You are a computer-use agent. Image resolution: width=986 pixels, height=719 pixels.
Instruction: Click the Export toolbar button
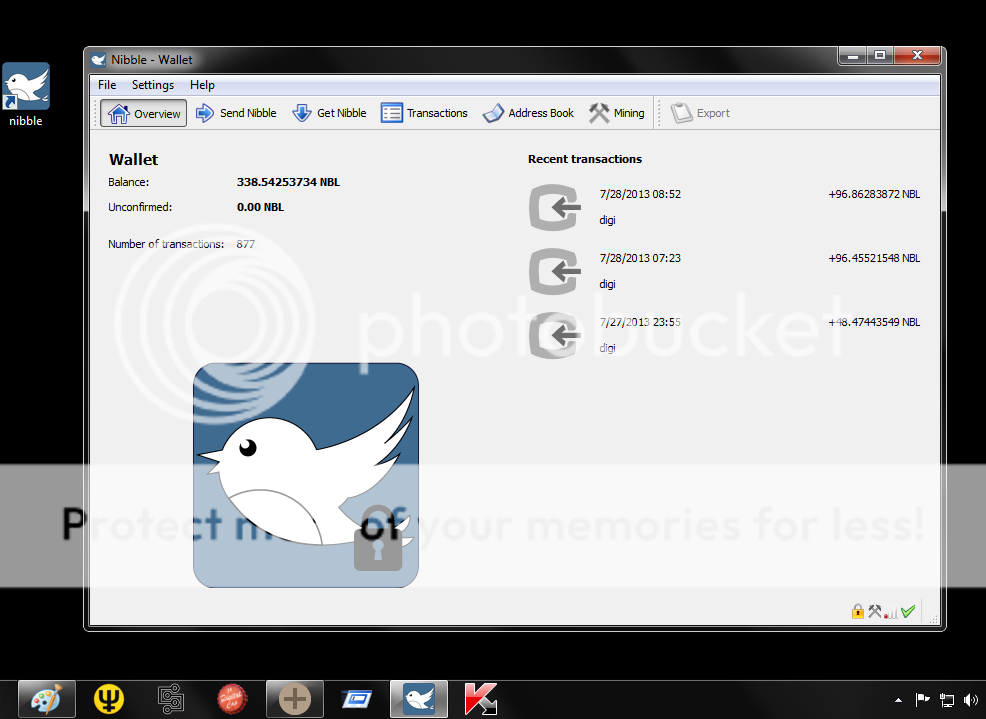click(701, 113)
